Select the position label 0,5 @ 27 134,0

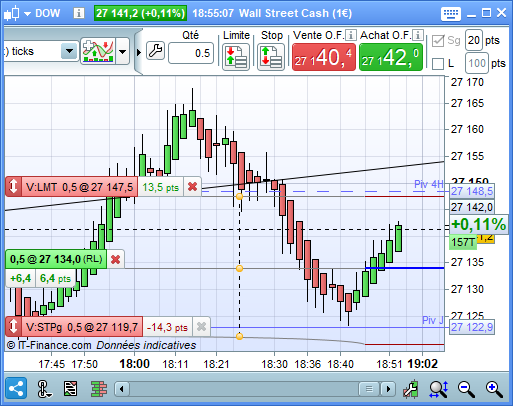tap(56, 259)
